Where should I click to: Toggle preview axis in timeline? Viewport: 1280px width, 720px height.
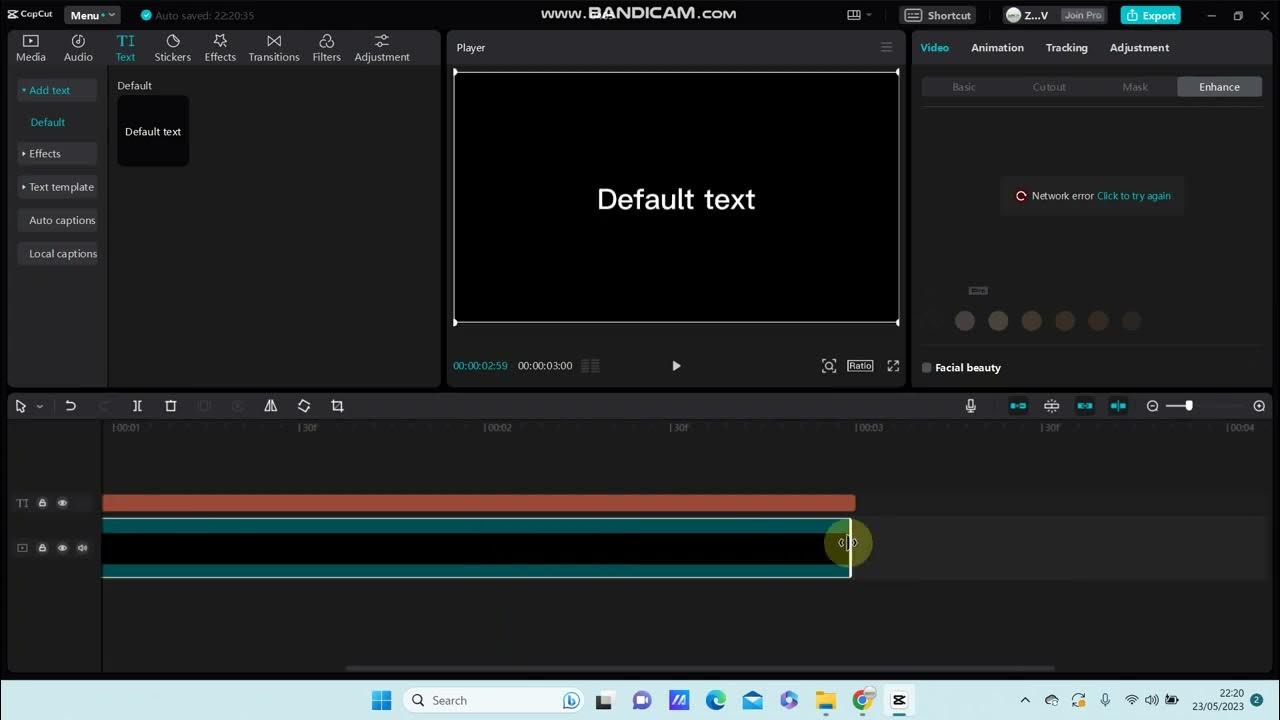point(1118,406)
